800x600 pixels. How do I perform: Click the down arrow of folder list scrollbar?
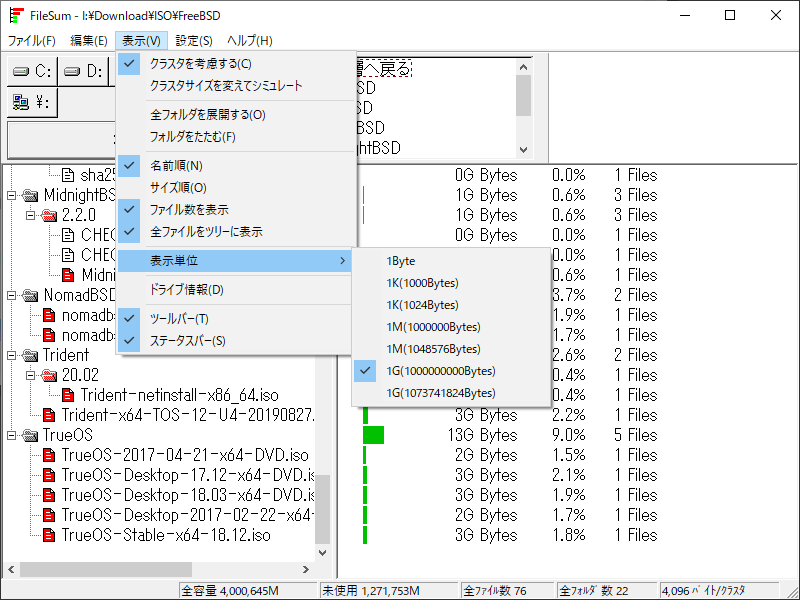pyautogui.click(x=523, y=149)
